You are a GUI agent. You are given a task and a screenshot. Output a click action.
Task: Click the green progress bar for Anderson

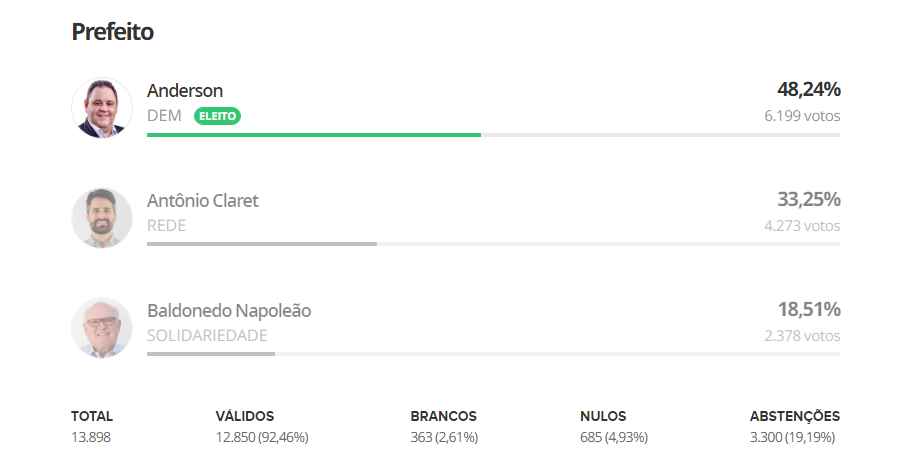pos(314,135)
